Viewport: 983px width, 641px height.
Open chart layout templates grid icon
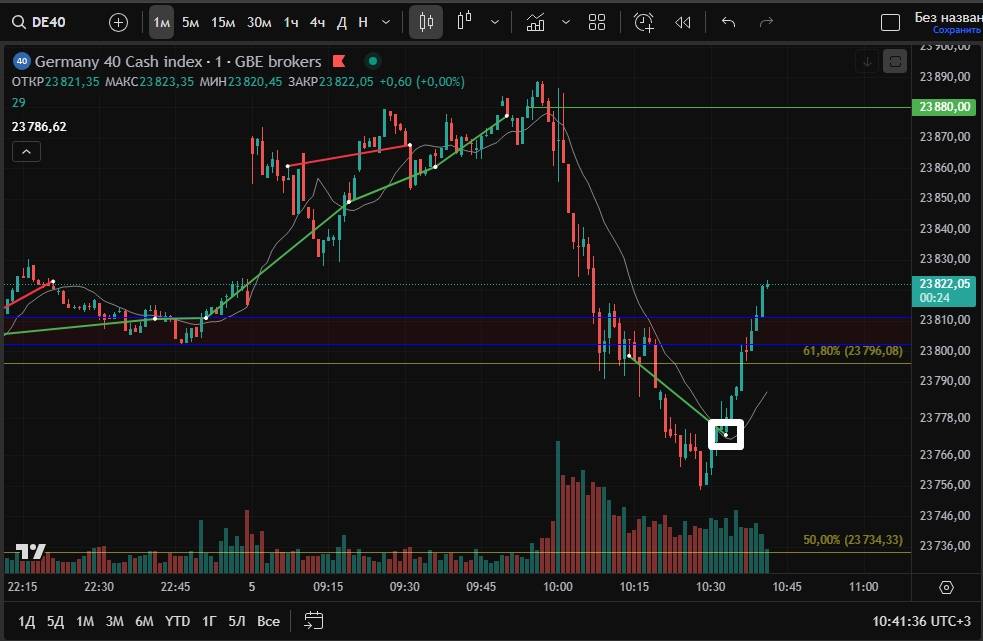[x=597, y=22]
